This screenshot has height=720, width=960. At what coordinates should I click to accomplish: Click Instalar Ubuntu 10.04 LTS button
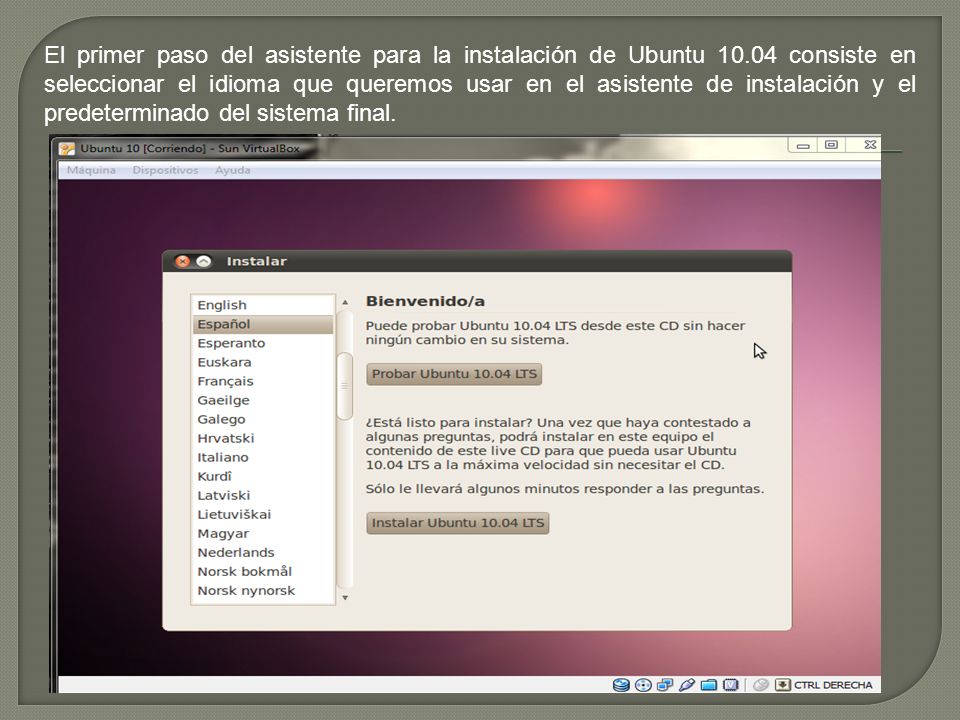(x=458, y=523)
